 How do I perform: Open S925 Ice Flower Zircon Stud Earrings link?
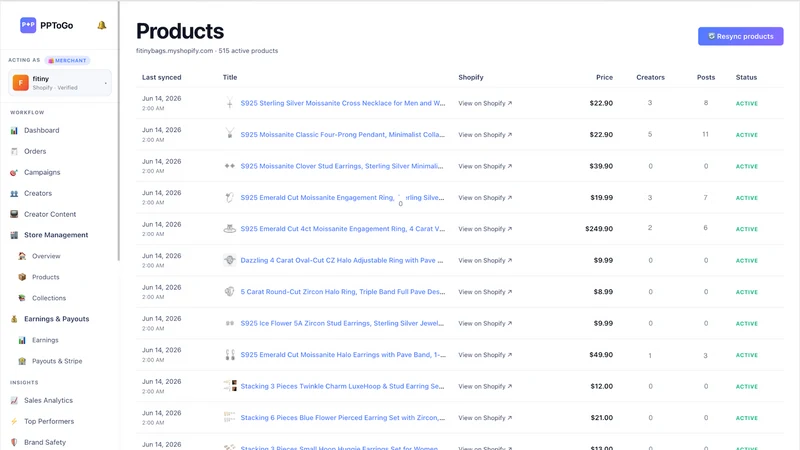pyautogui.click(x=342, y=323)
